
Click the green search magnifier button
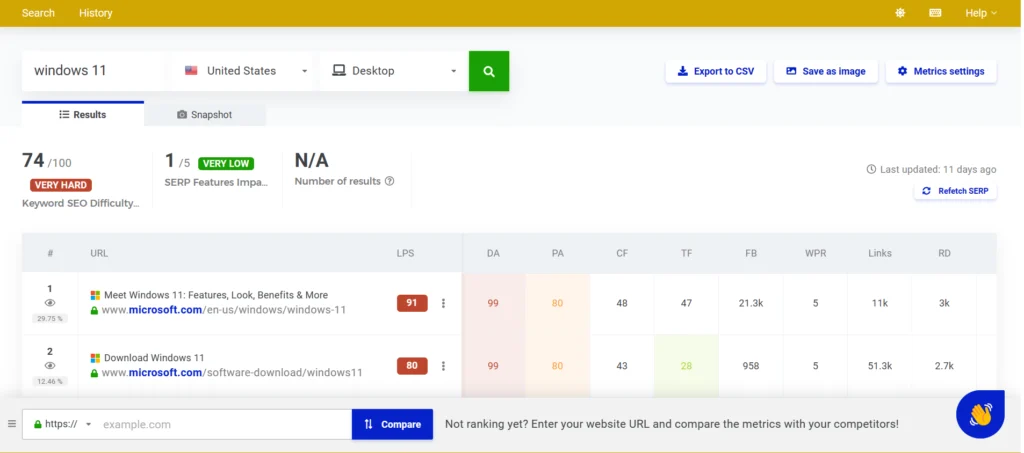[488, 71]
